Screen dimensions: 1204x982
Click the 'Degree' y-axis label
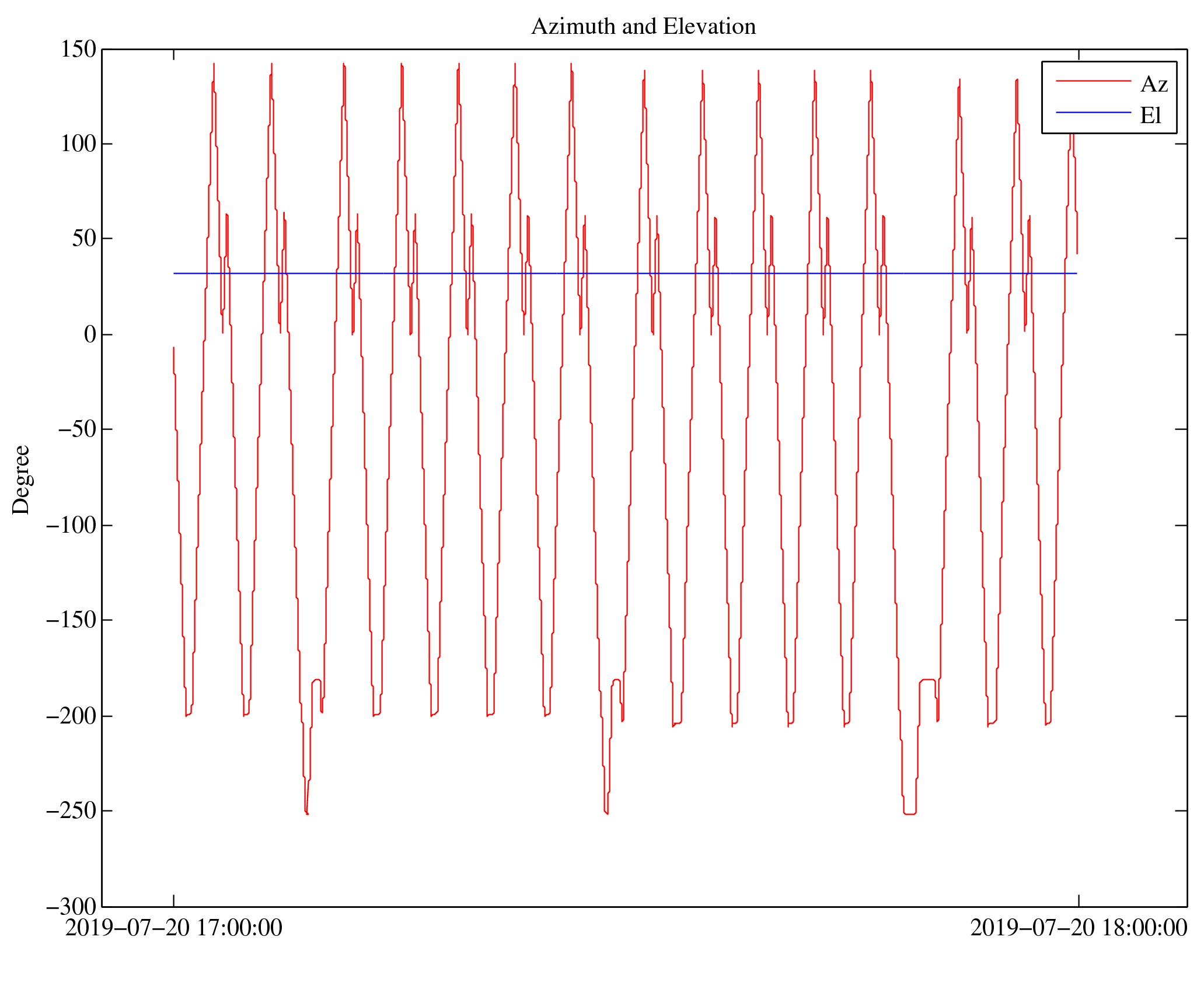pyautogui.click(x=21, y=480)
